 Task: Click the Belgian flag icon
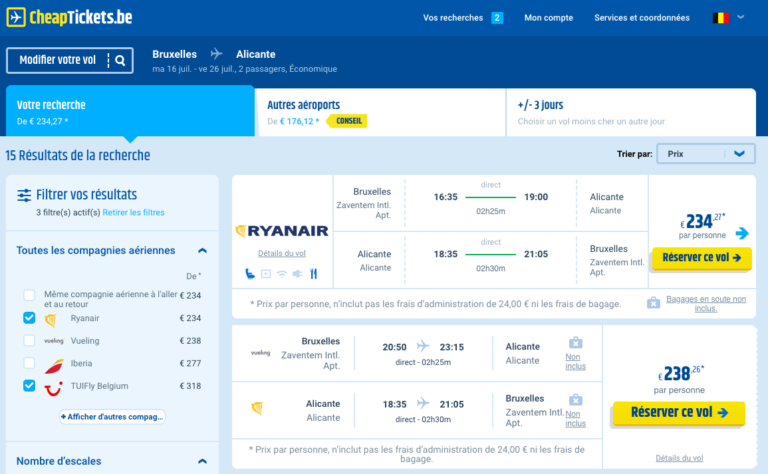coord(720,18)
